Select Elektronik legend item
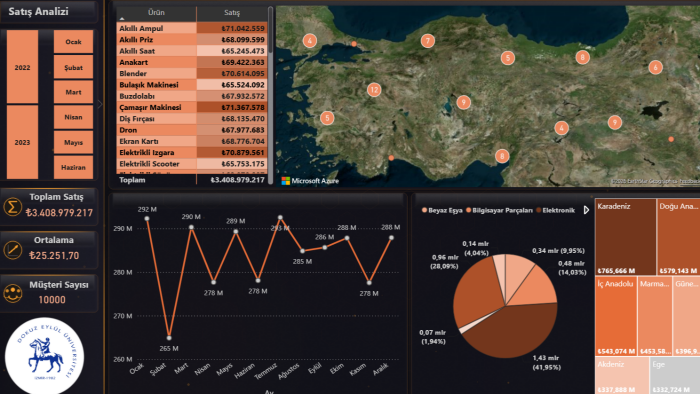 pos(555,210)
